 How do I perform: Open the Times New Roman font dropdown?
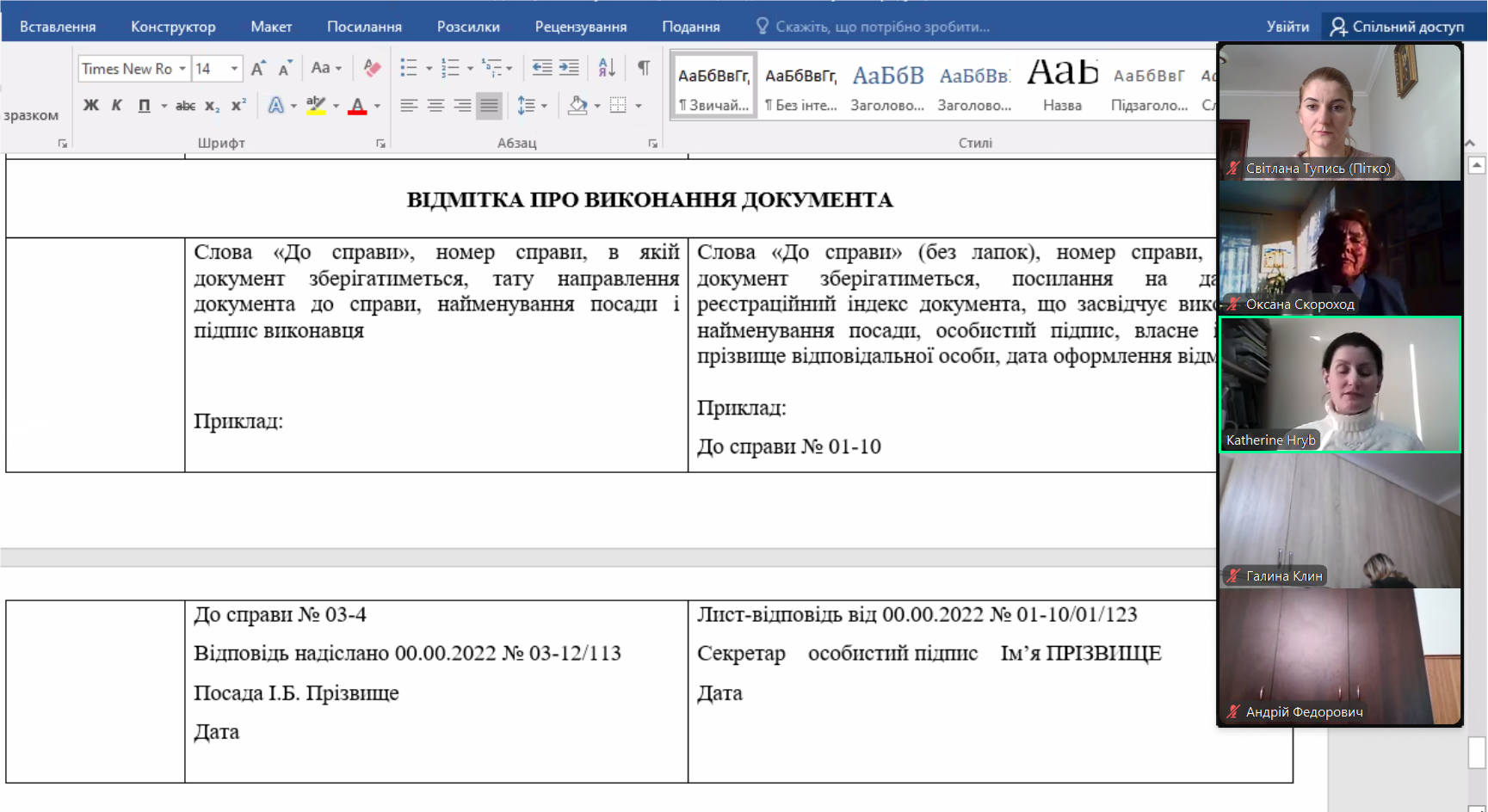pos(182,69)
